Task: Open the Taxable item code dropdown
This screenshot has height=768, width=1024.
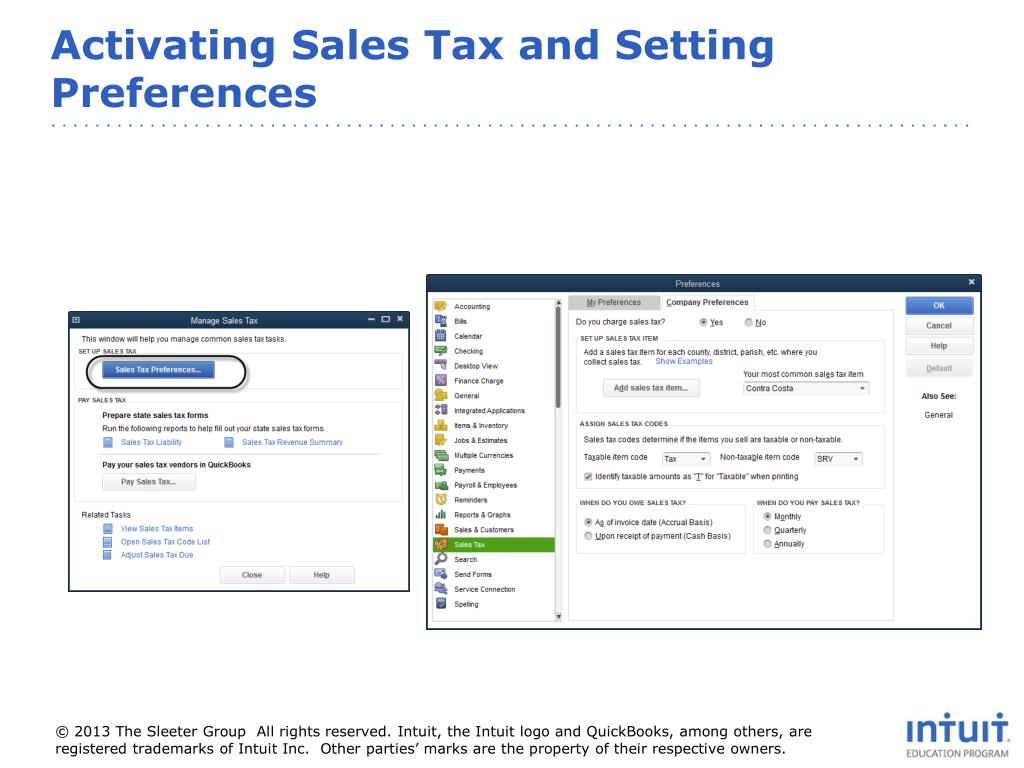Action: point(685,459)
